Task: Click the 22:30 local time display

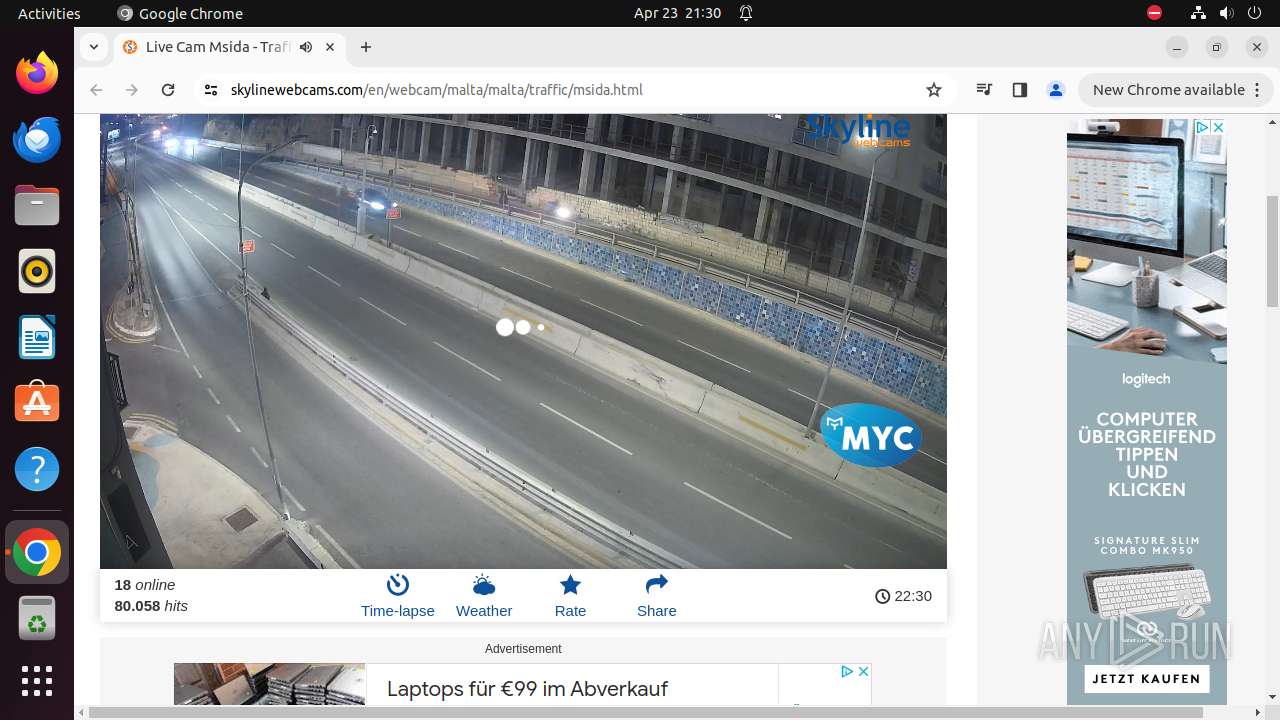Action: click(x=903, y=596)
